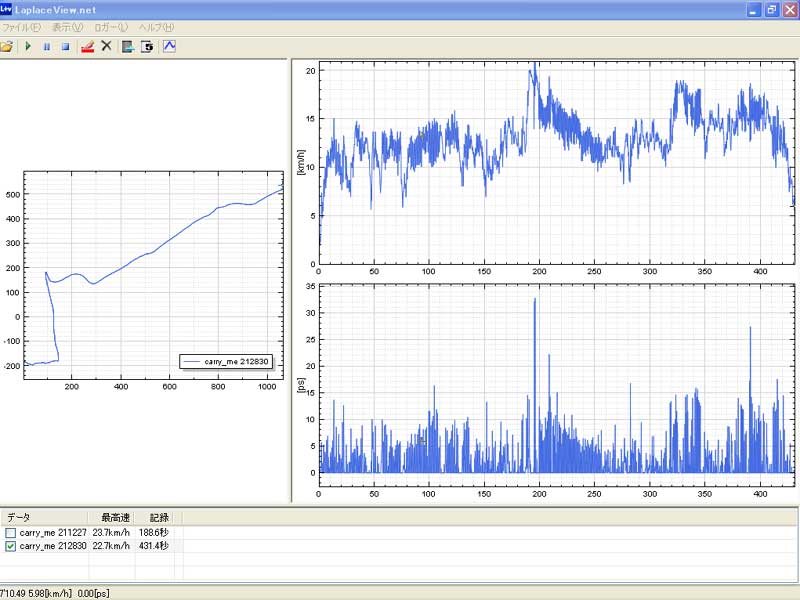Viewport: 800px width, 600px height.
Task: Enable the carry_me 211227 checkbox
Action: point(10,533)
